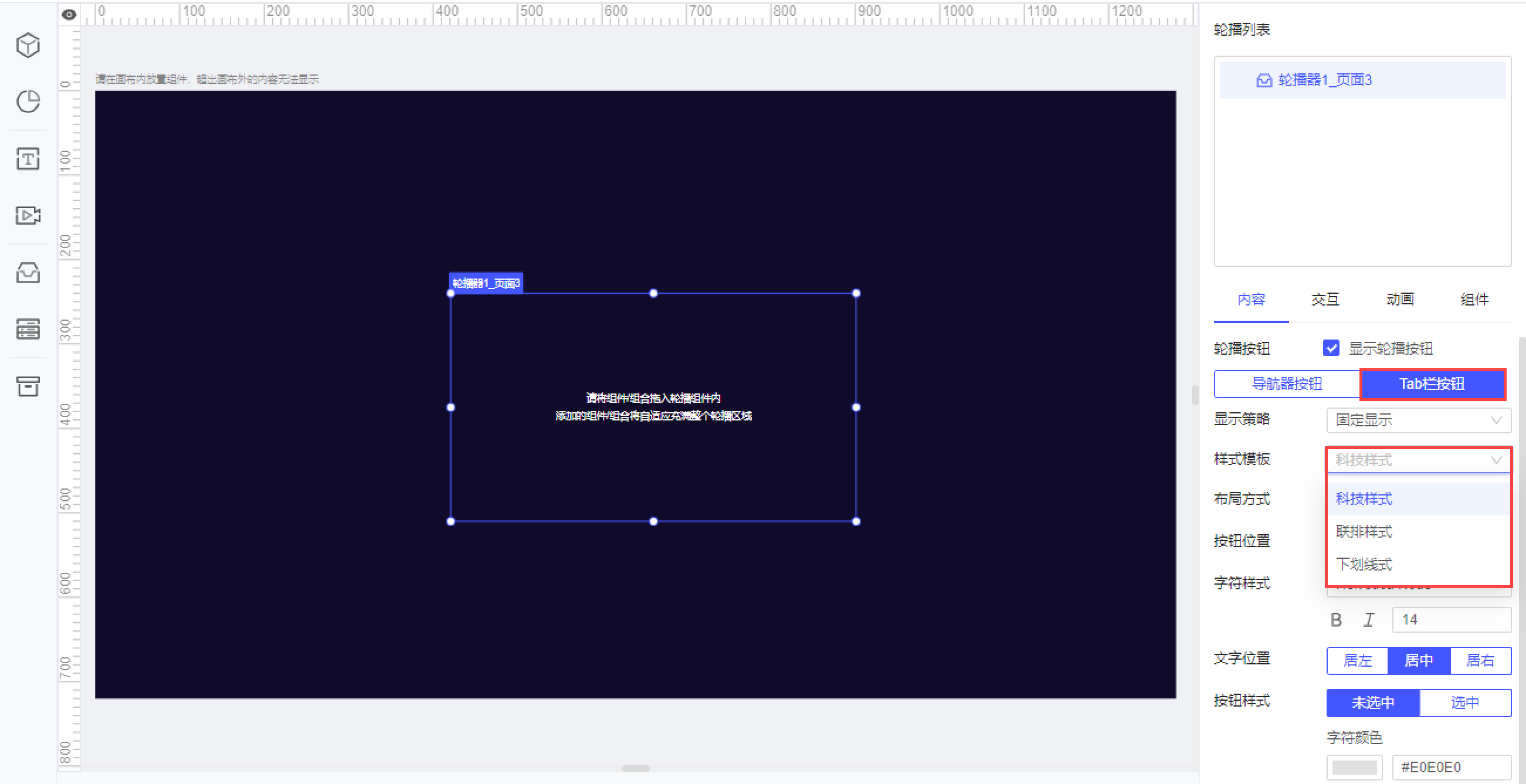Click the archive box sidebar icon
1526x784 pixels.
(28, 385)
